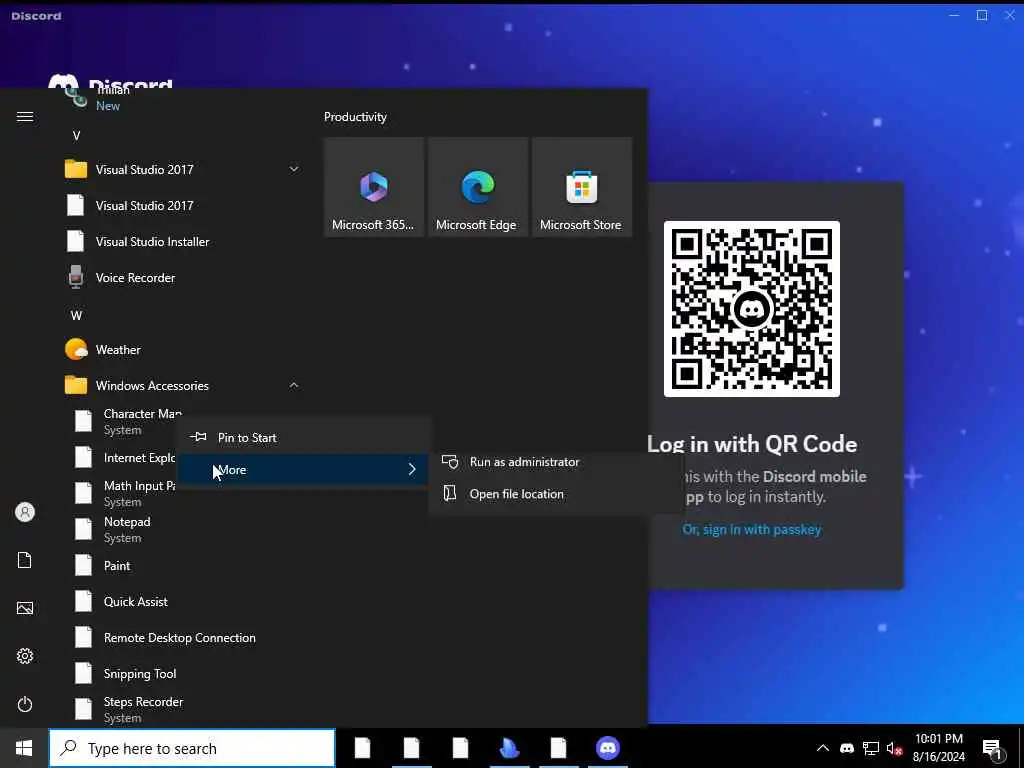Open Microsoft 365 tile
The image size is (1024, 768).
(374, 187)
